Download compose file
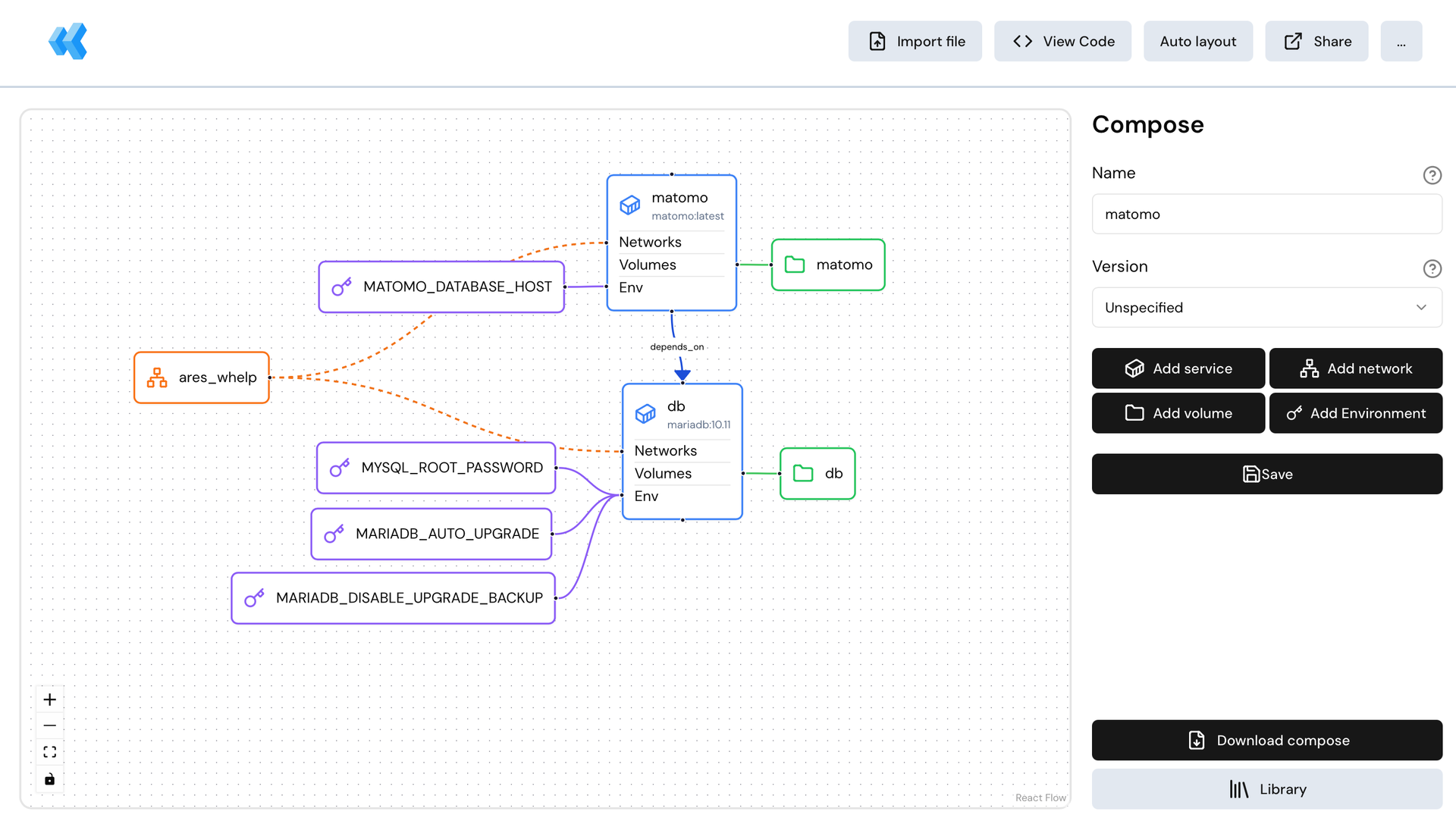 1266,741
